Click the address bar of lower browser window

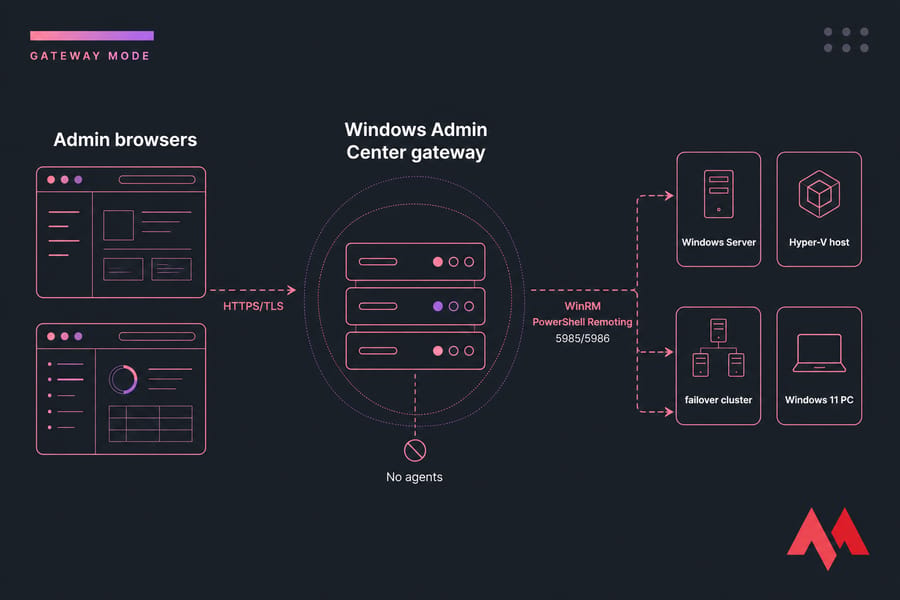157,336
